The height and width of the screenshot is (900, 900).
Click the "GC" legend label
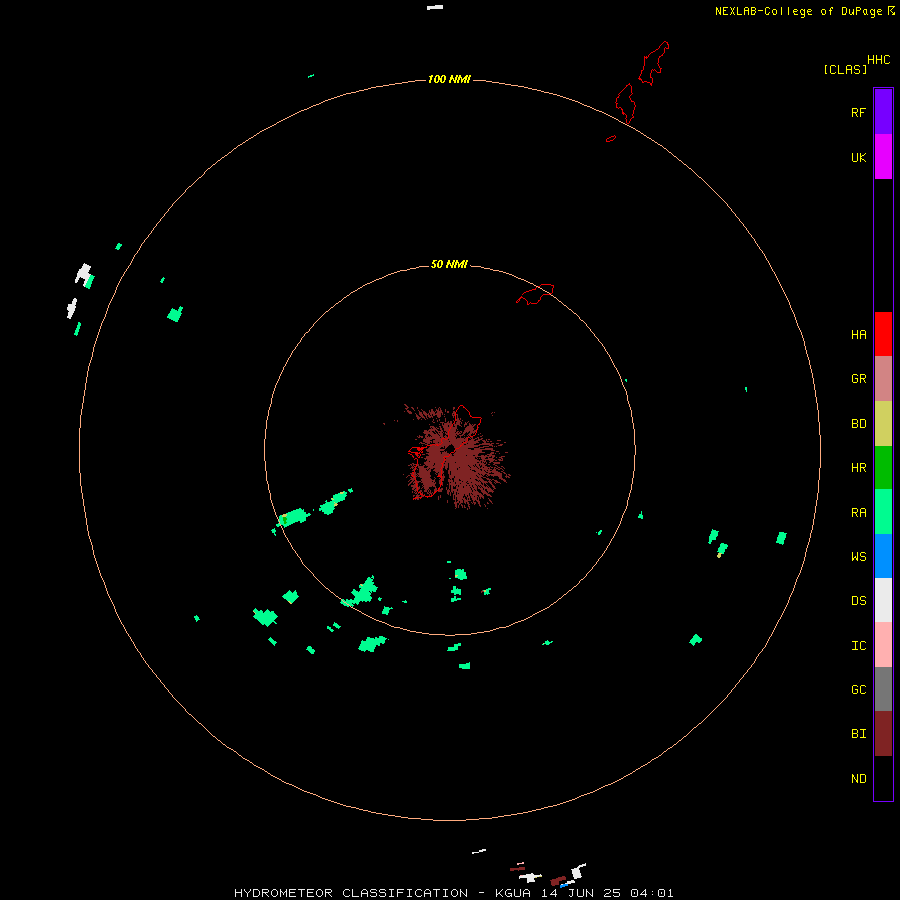859,690
